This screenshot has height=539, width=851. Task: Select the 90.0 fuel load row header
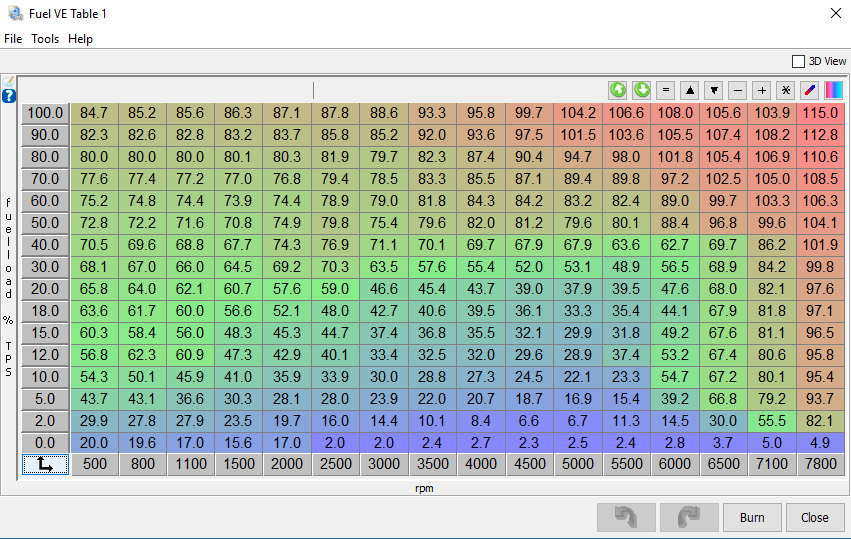(x=46, y=135)
